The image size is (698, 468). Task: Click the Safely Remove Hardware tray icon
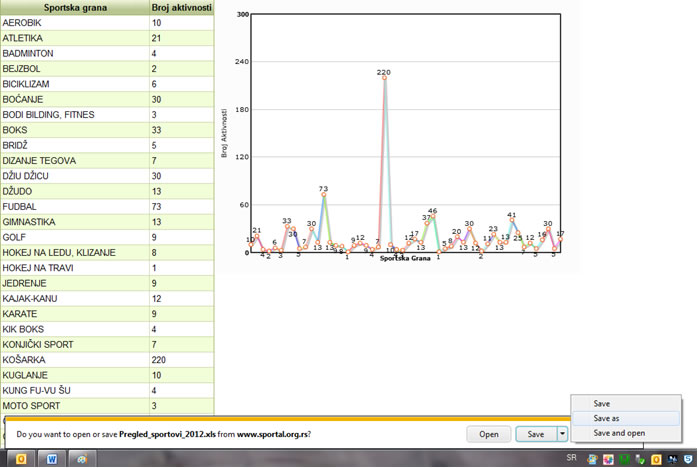tap(640, 459)
